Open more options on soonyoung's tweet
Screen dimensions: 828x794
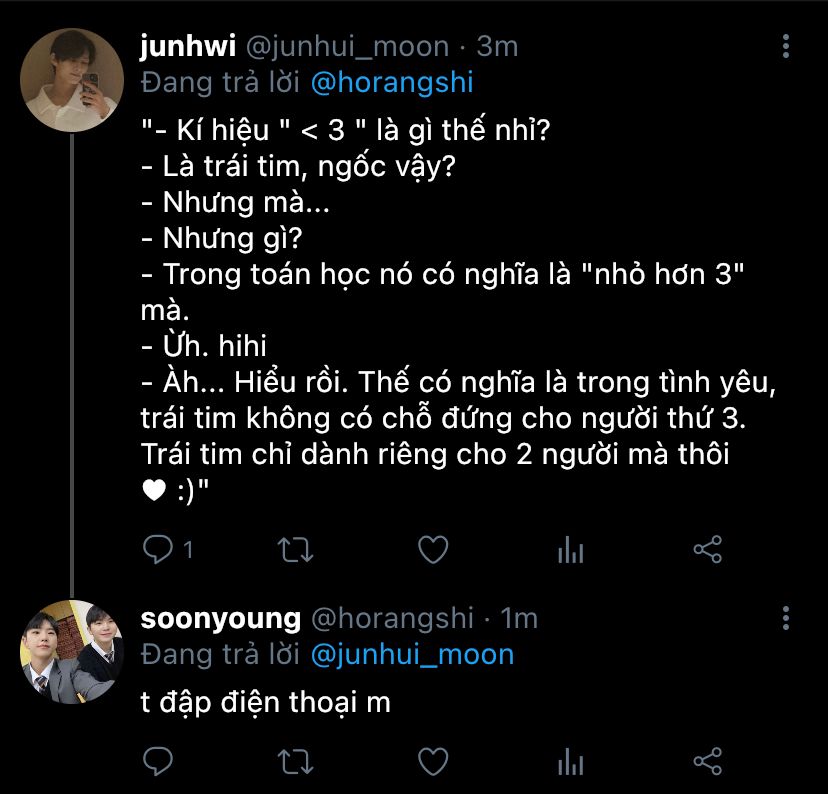(787, 618)
